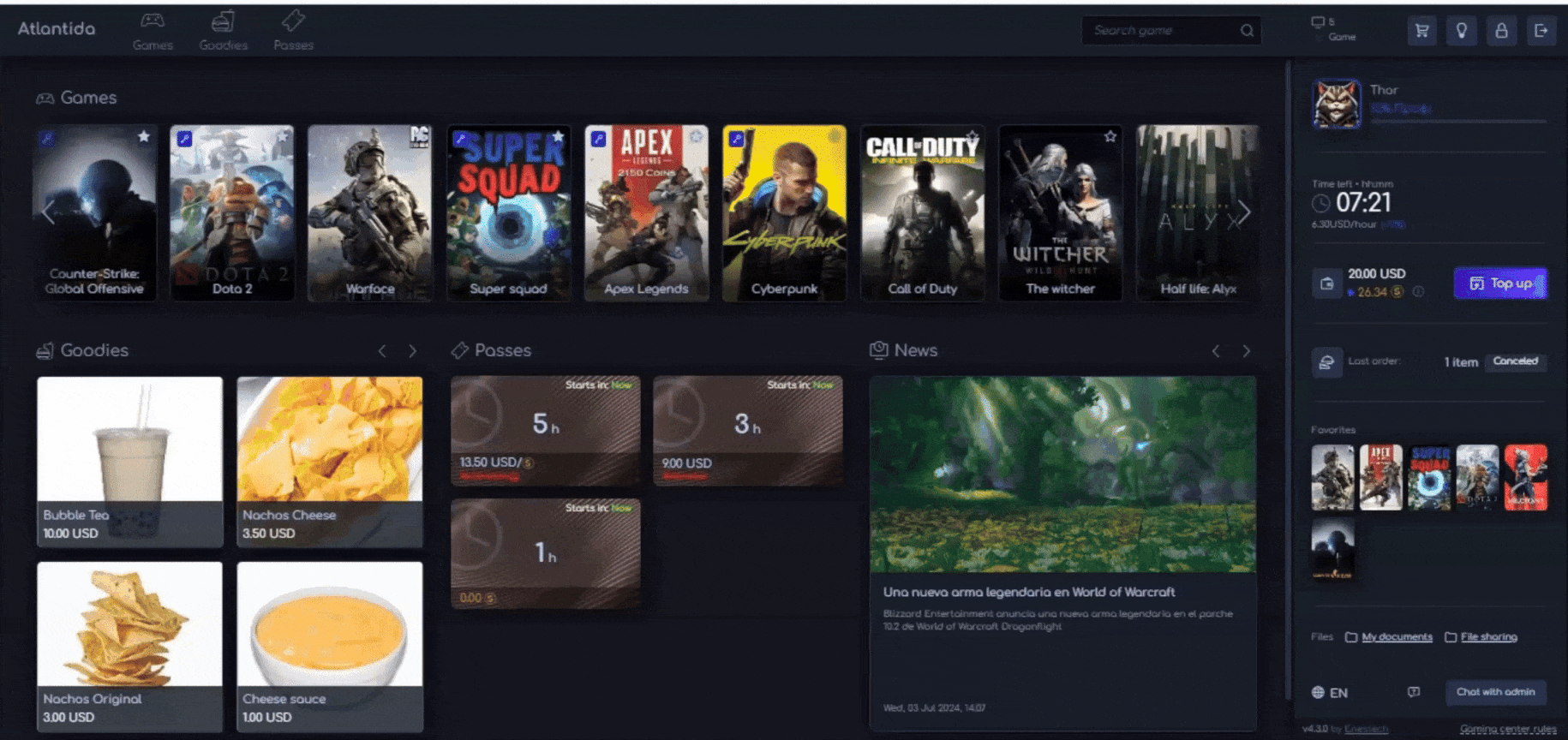The image size is (1568, 740).
Task: Click the monitor icon in header
Action: point(1318,22)
